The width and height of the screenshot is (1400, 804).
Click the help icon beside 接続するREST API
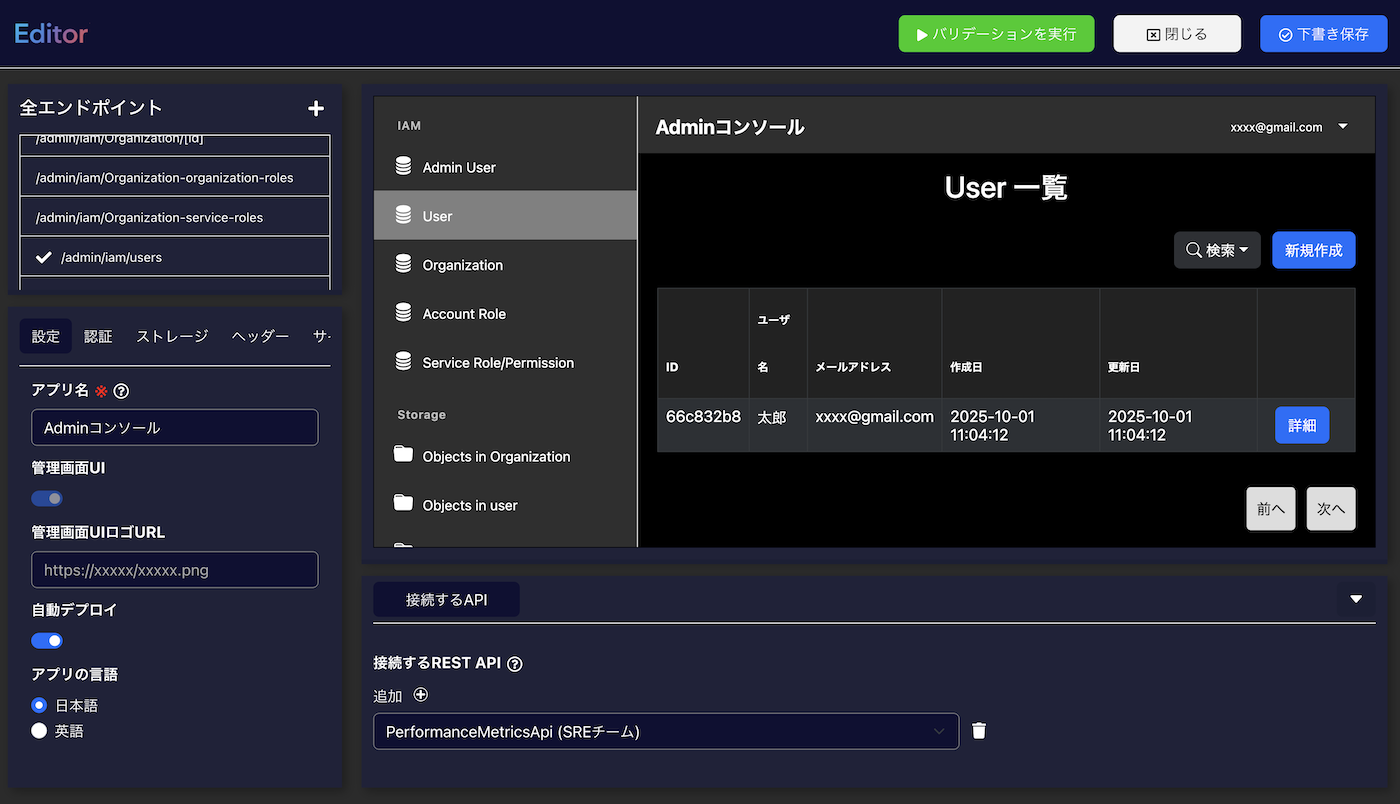point(515,663)
